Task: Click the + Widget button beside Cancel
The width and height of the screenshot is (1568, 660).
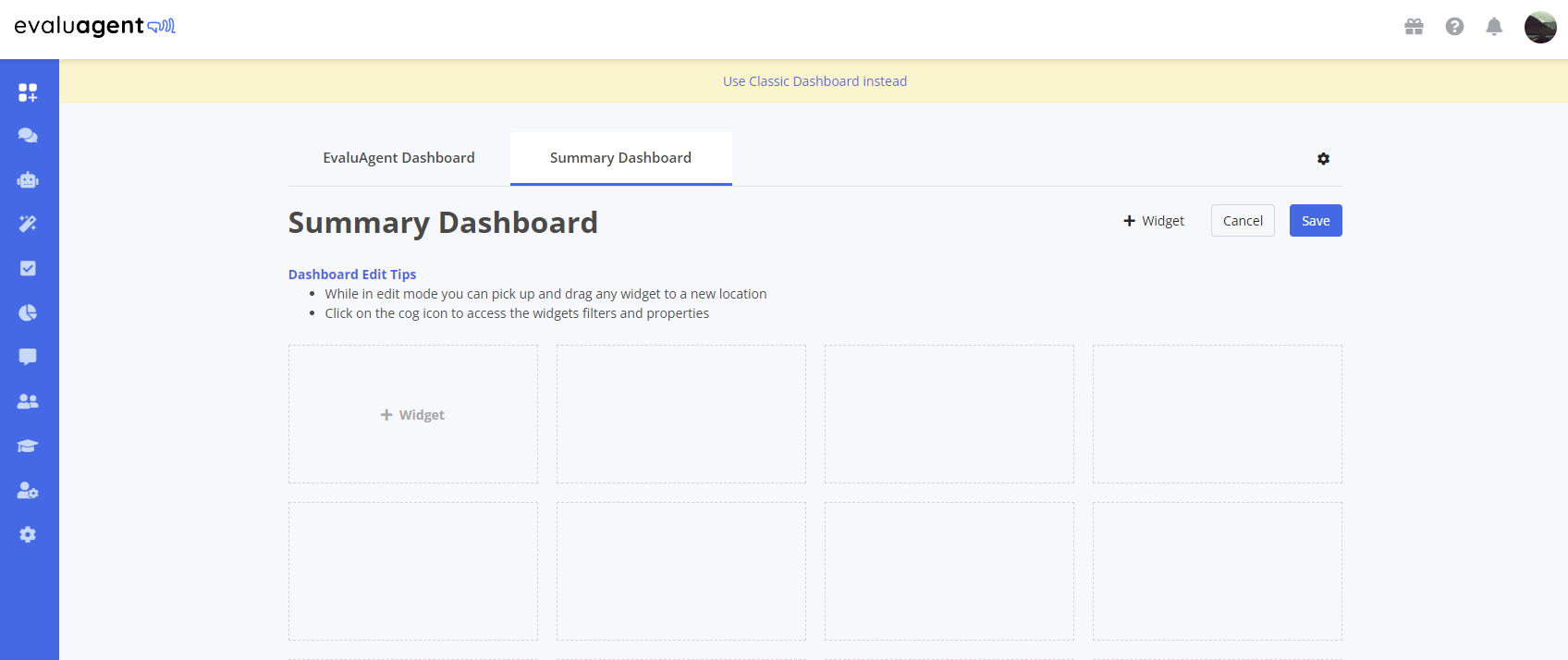Action: 1154,221
